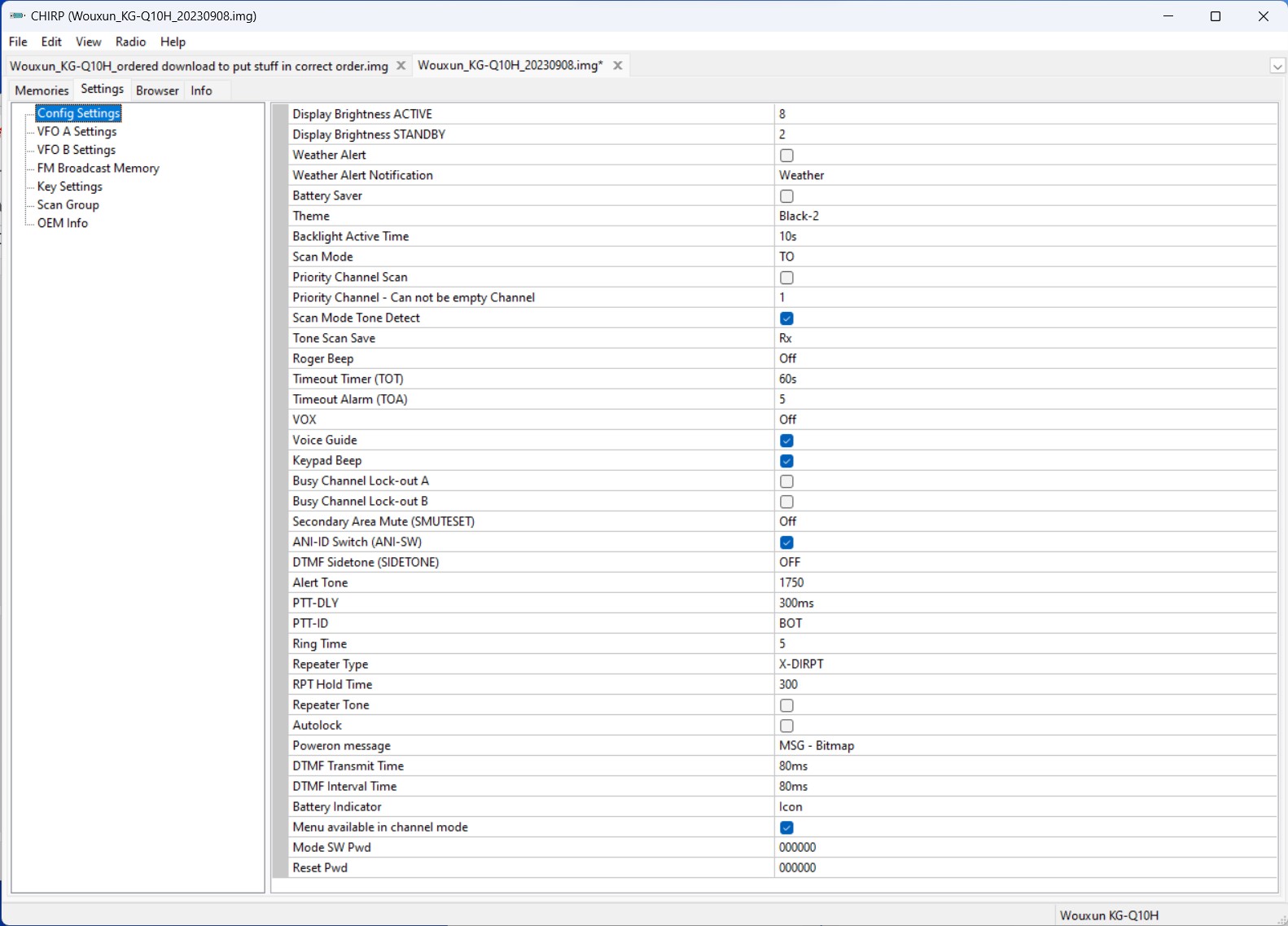Open Repeater Type value X-DIRPT
Viewport: 1288px width, 926px height.
click(1025, 664)
